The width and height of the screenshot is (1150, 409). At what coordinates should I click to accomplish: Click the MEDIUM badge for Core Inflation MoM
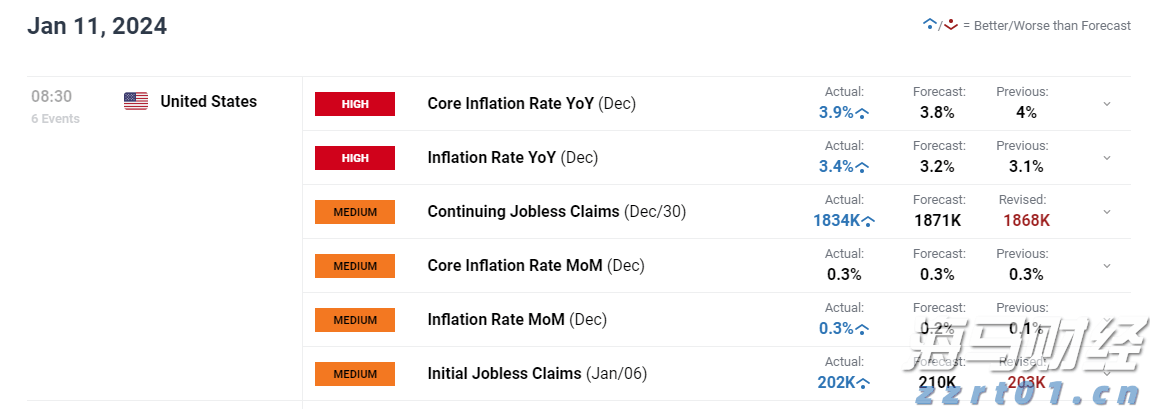click(355, 266)
